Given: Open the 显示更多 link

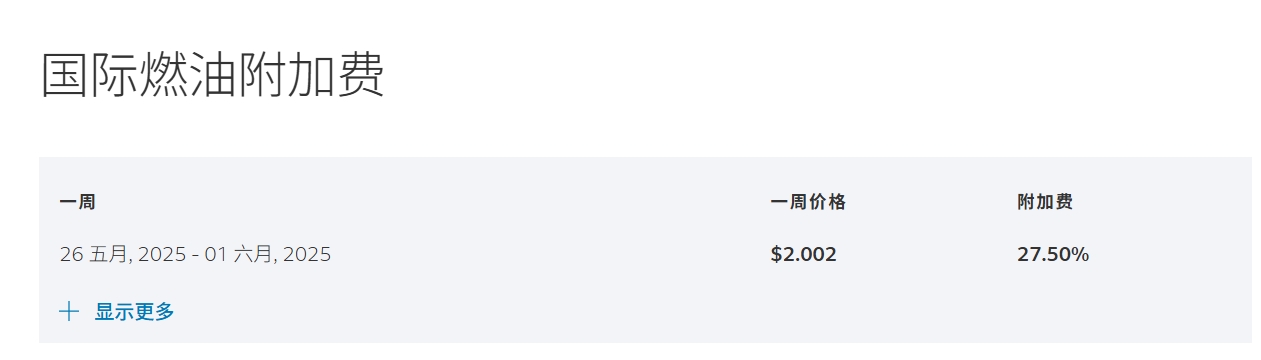Looking at the screenshot, I should (134, 312).
